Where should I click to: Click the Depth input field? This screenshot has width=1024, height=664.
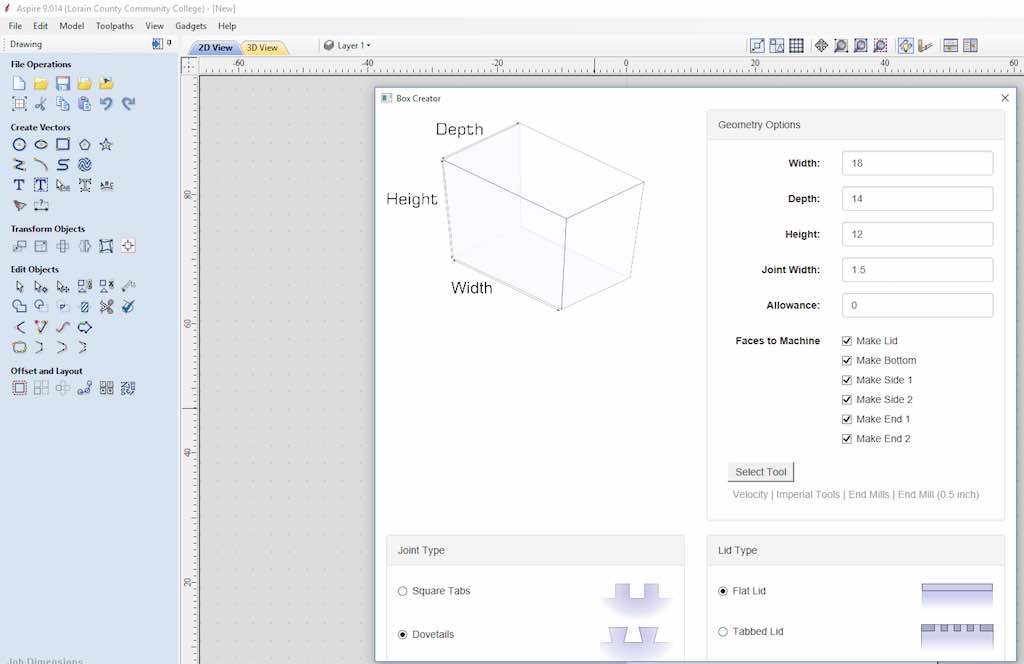(918, 198)
